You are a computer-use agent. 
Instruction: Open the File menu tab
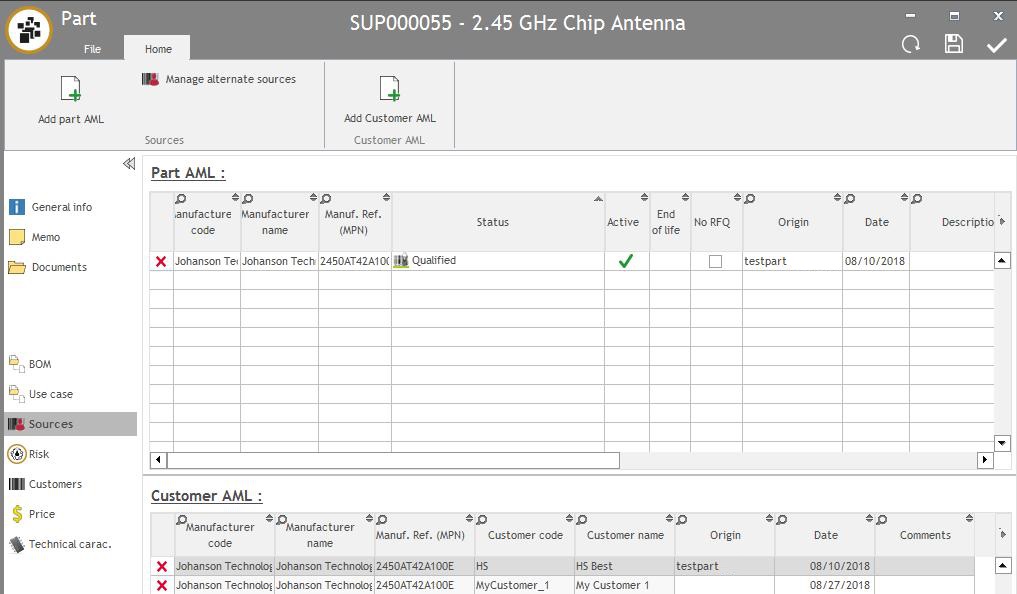pyautogui.click(x=92, y=49)
